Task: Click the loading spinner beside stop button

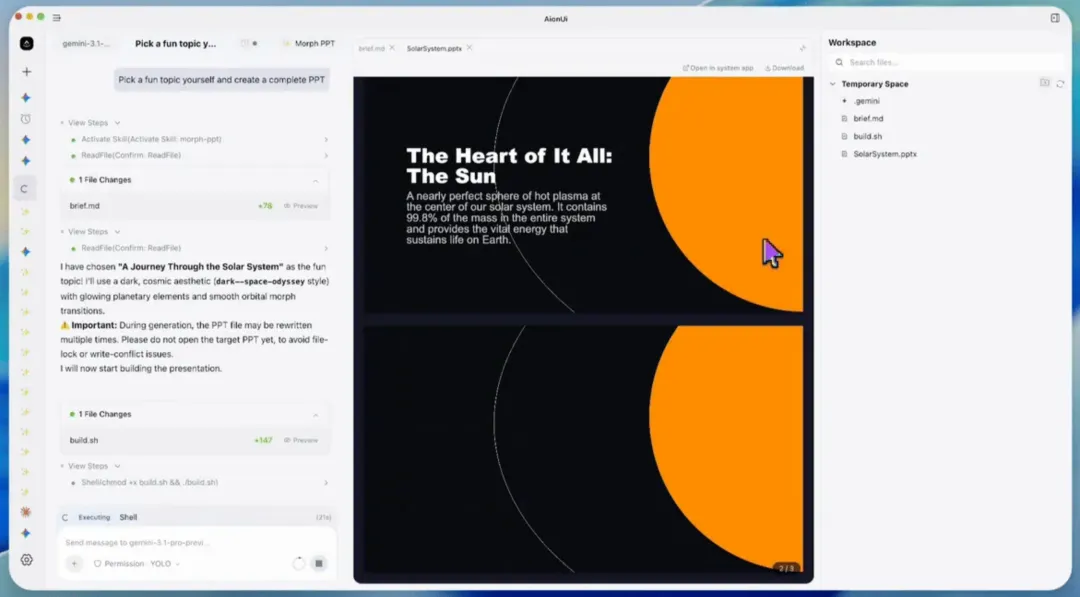Action: [298, 563]
